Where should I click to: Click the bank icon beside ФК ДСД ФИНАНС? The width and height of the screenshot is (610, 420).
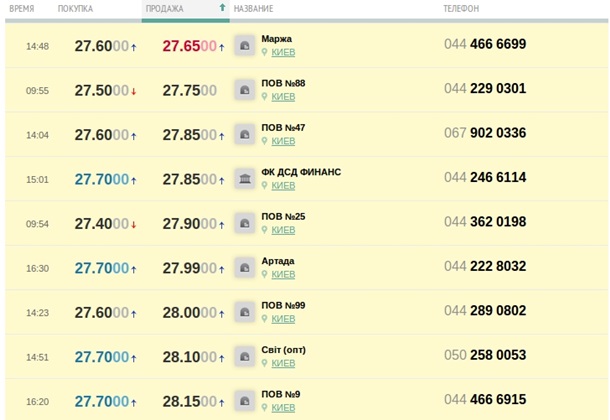click(x=245, y=179)
